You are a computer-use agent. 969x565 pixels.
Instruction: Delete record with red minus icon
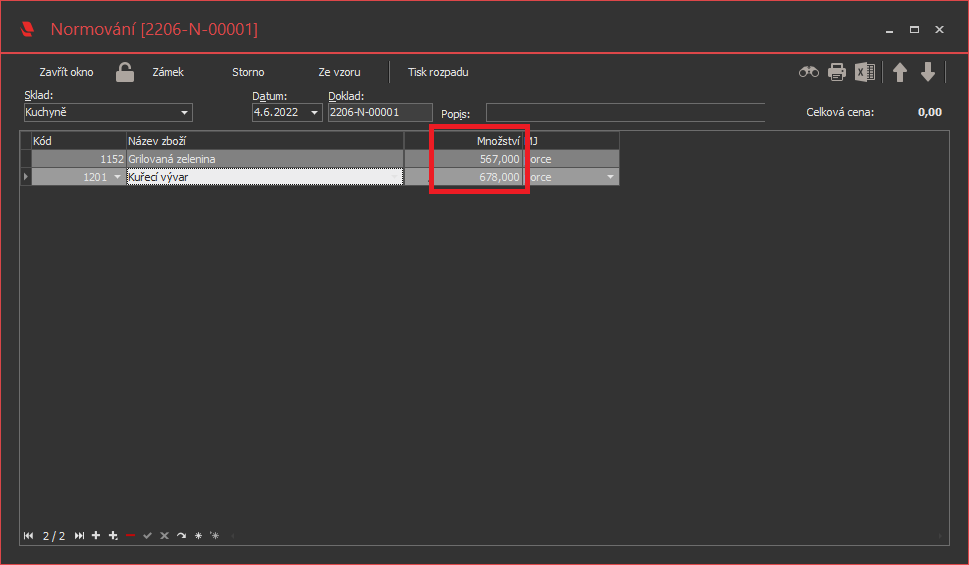130,535
